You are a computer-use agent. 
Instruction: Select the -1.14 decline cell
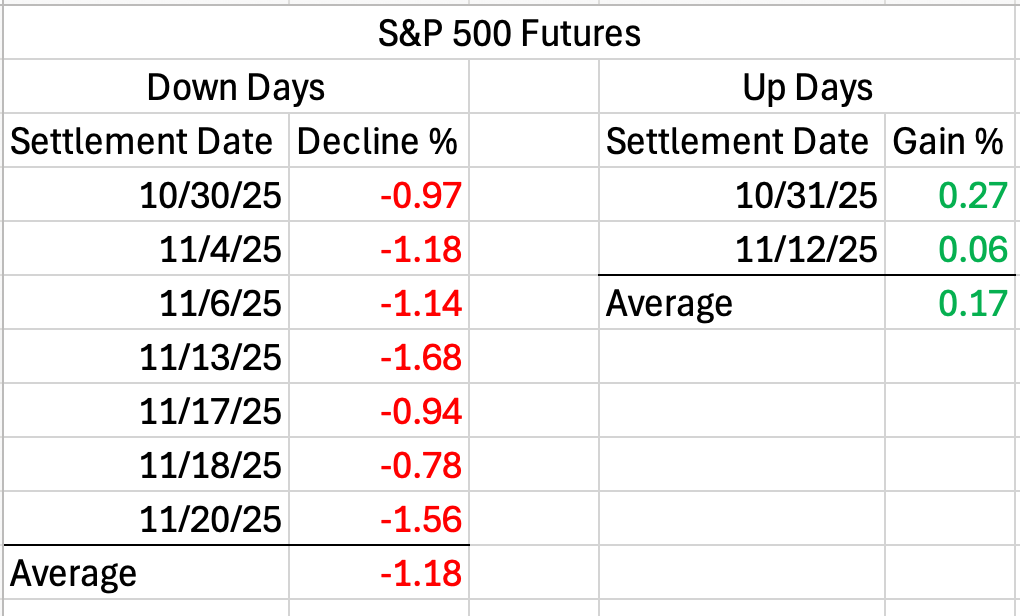421,303
